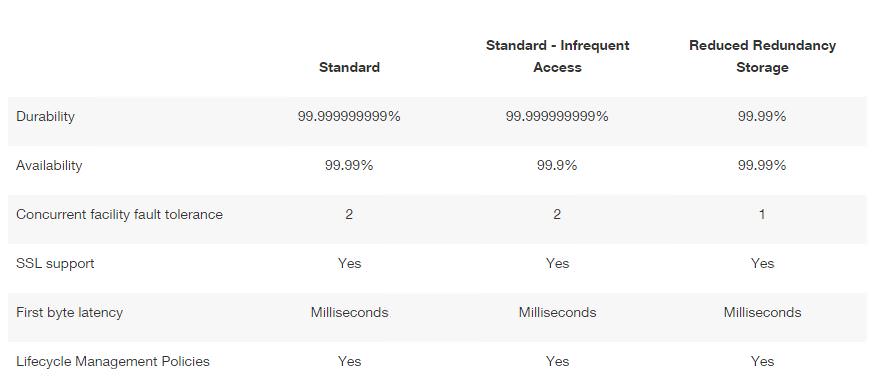The width and height of the screenshot is (875, 388).
Task: Click Standard durability value 99.999999999%
Action: [349, 117]
